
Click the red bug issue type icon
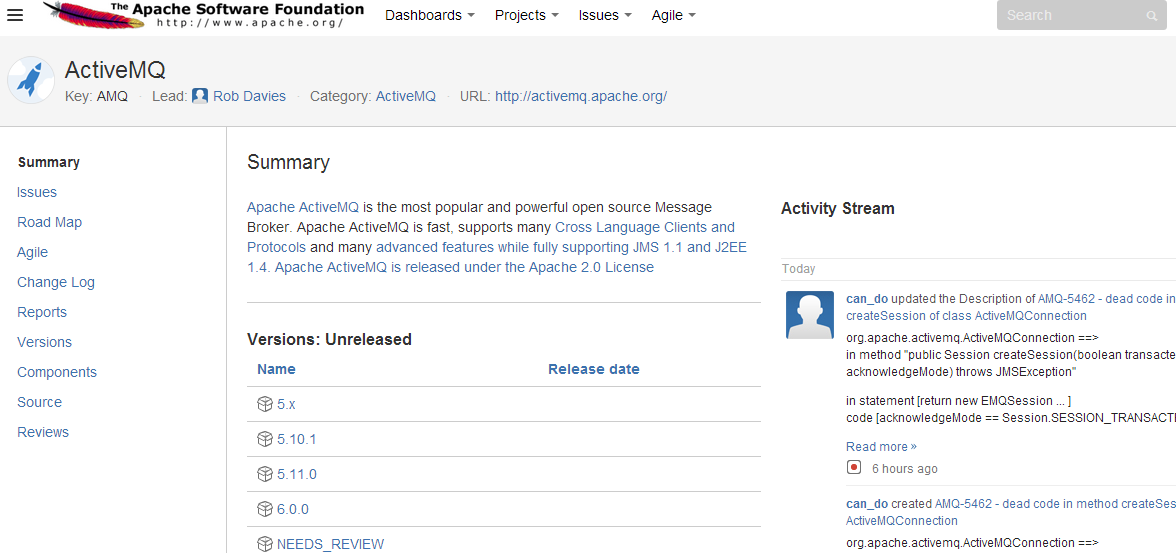click(854, 467)
